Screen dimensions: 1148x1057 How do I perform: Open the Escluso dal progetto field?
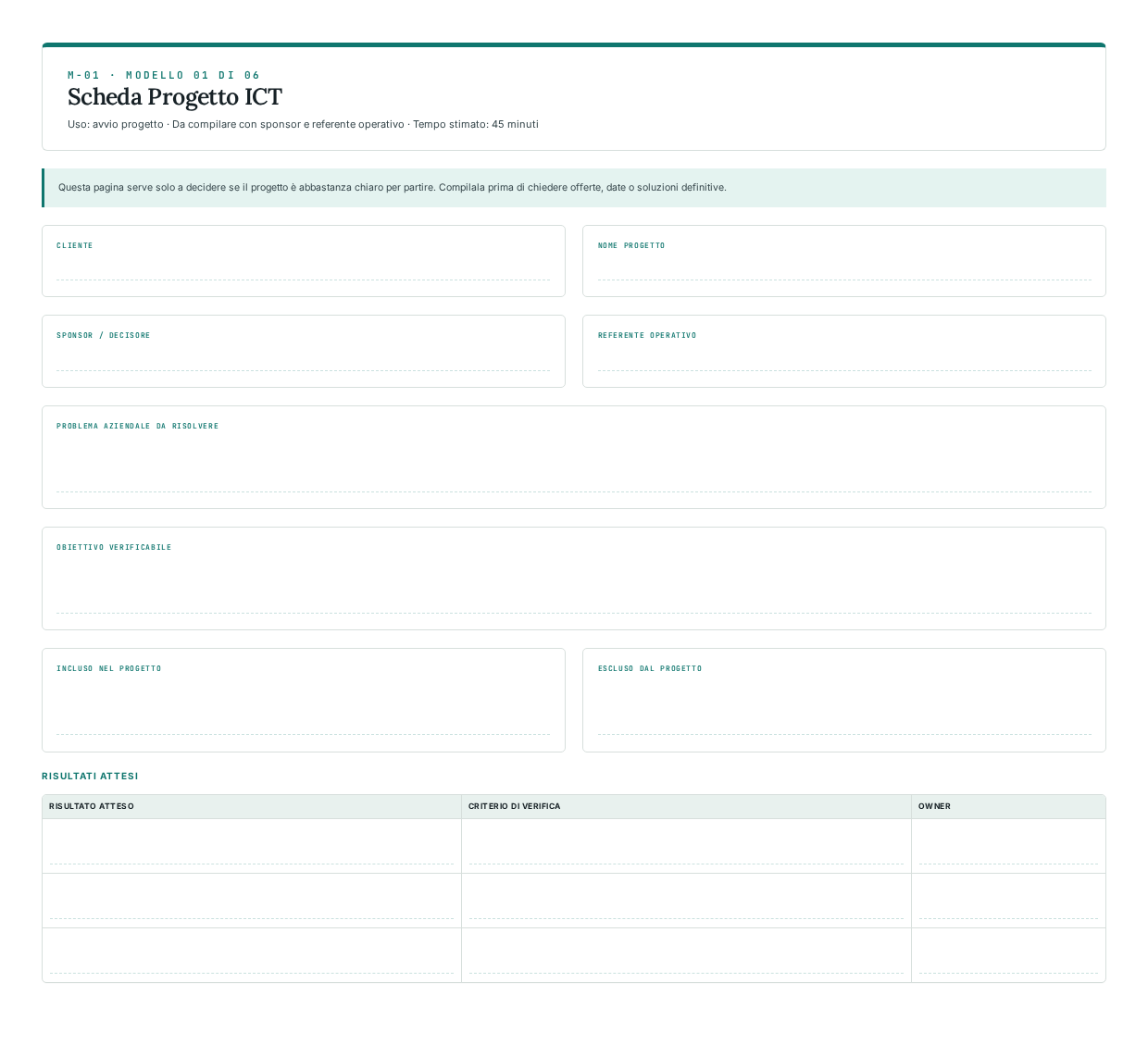point(844,707)
